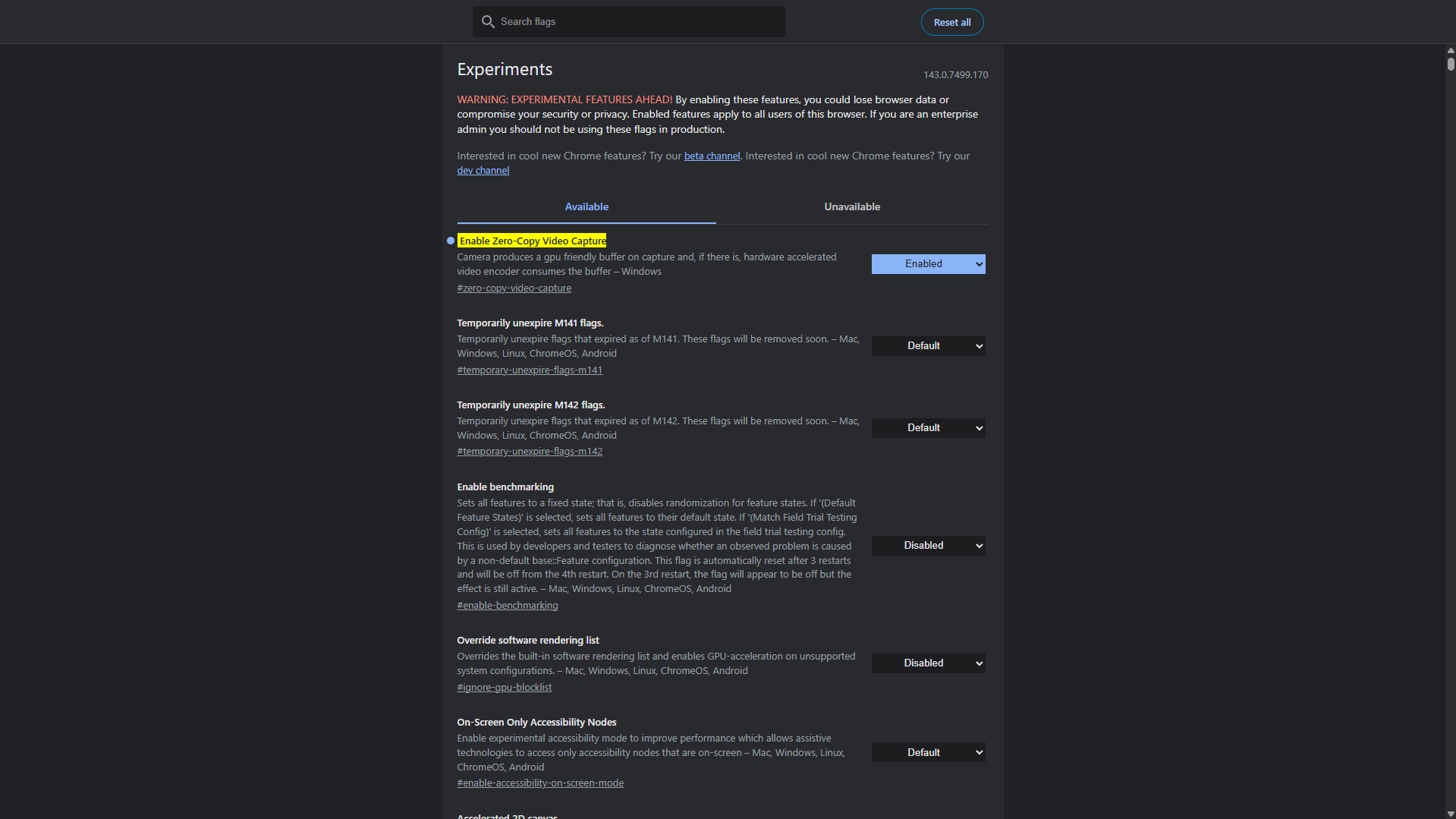
Task: Click the Search flags input field
Action: (x=630, y=21)
